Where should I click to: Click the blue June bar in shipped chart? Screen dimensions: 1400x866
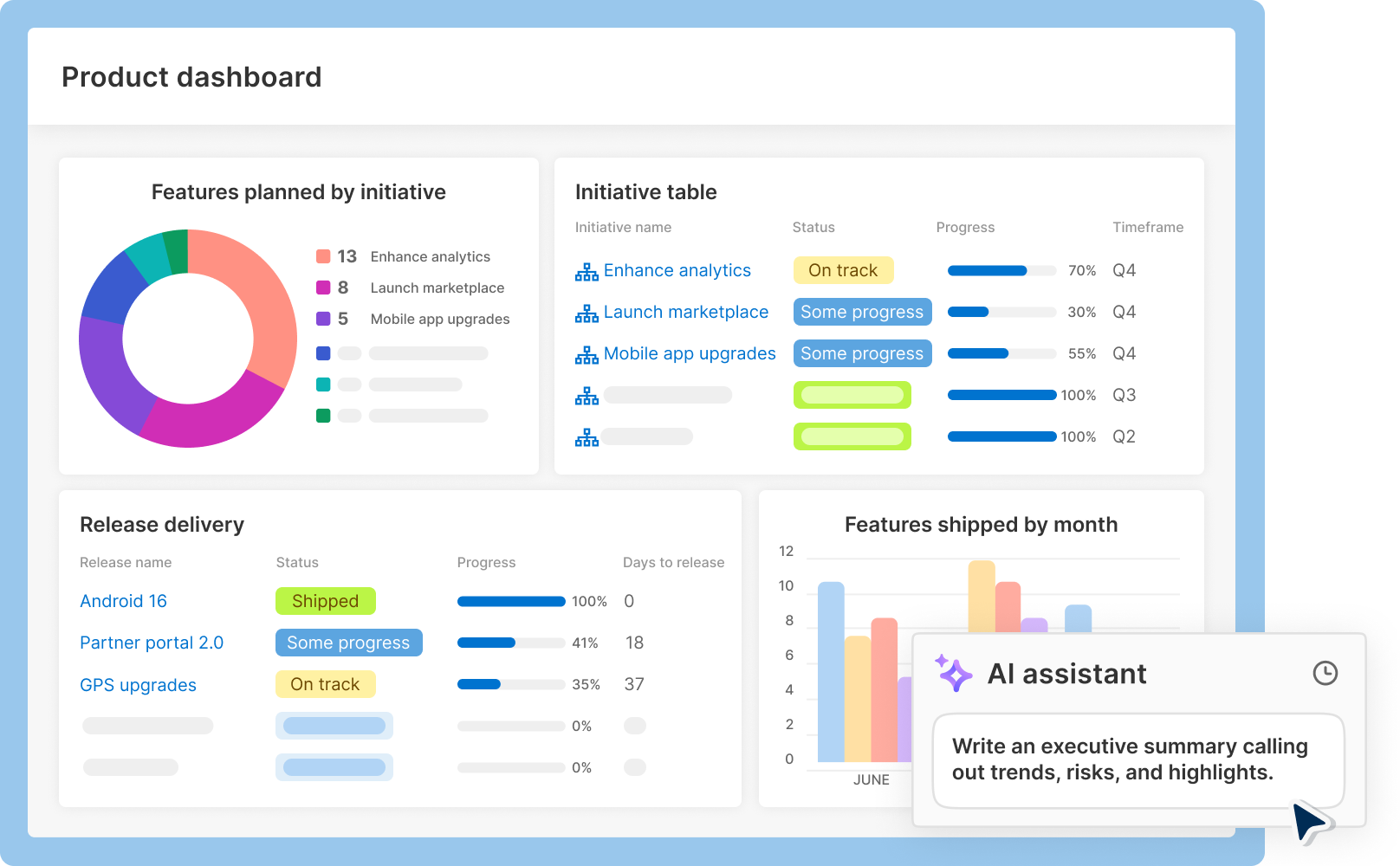coord(831,672)
